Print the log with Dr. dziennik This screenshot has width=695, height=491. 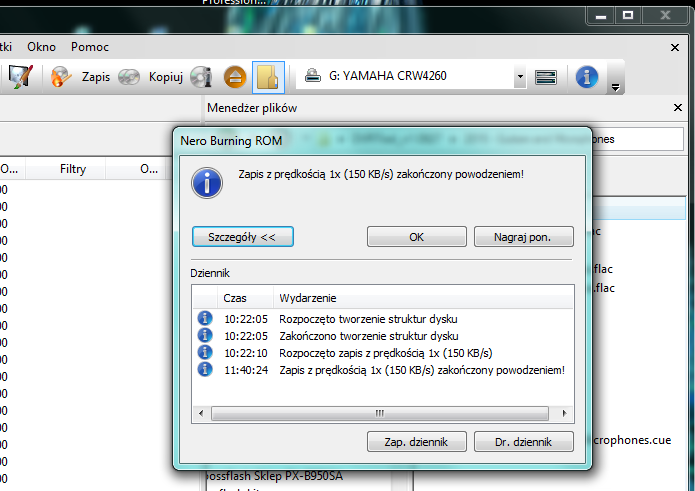523,441
